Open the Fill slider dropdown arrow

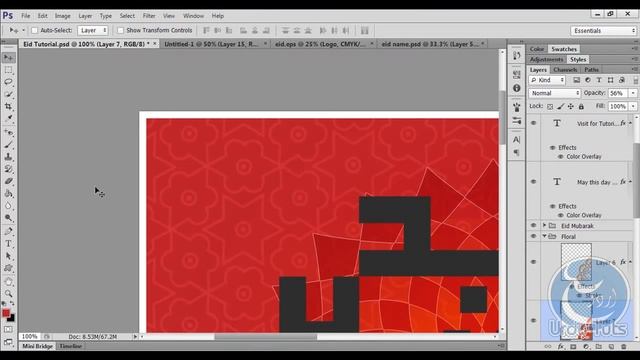(633, 107)
